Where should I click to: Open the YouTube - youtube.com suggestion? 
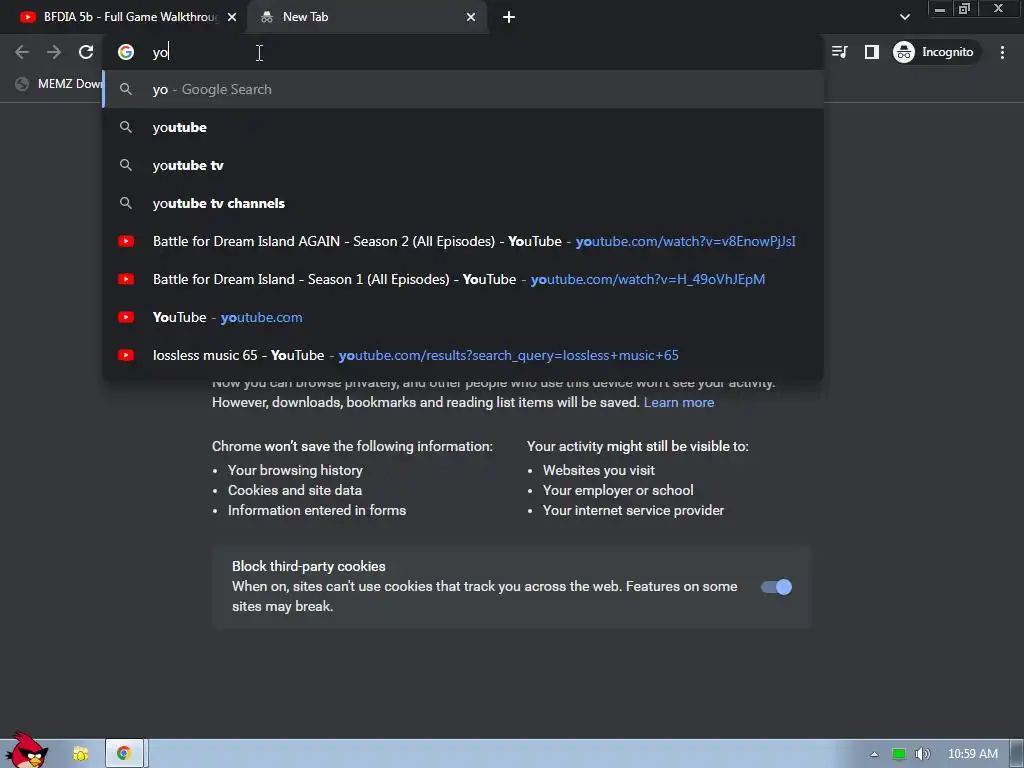[x=463, y=317]
